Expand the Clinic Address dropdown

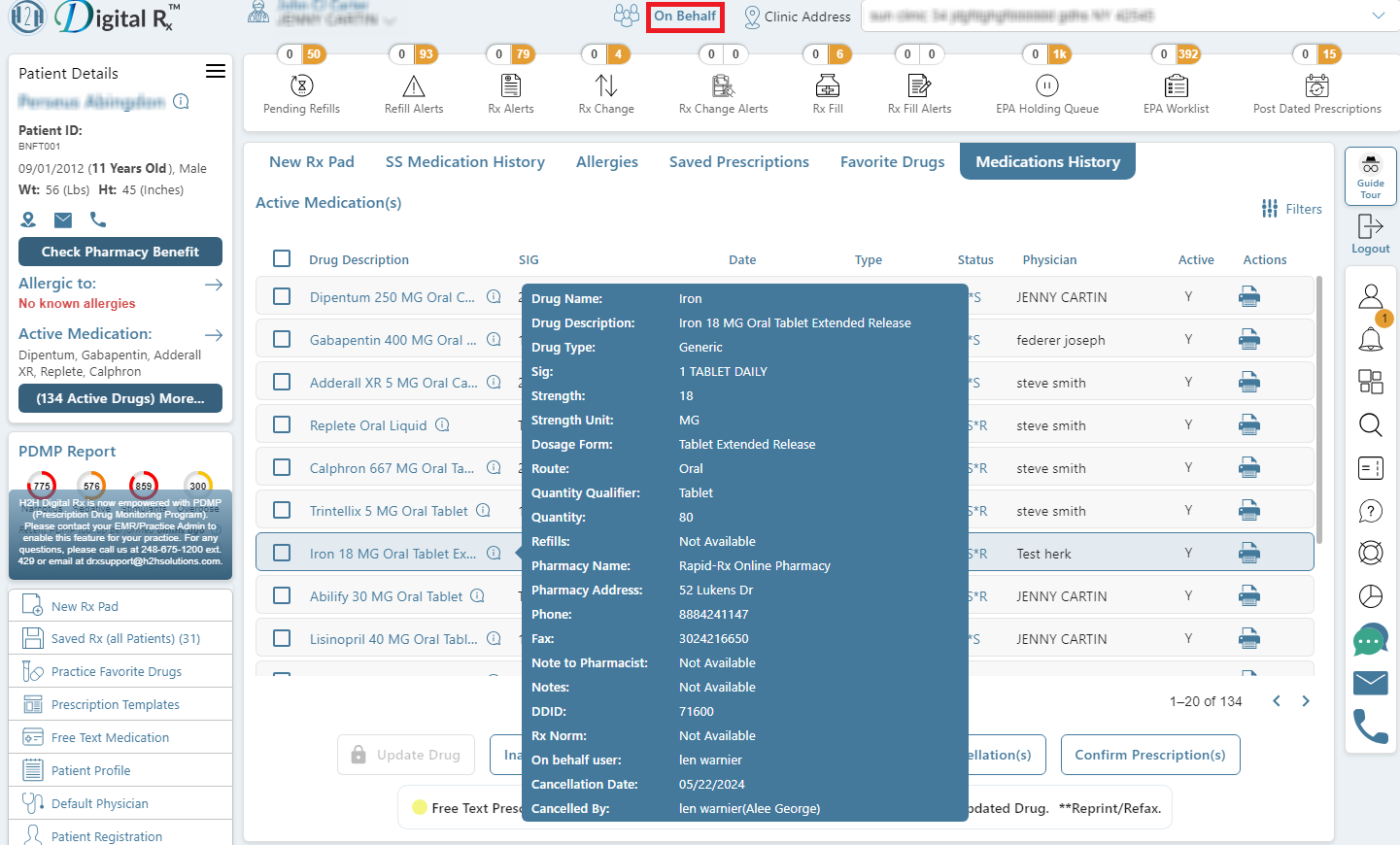(1378, 16)
